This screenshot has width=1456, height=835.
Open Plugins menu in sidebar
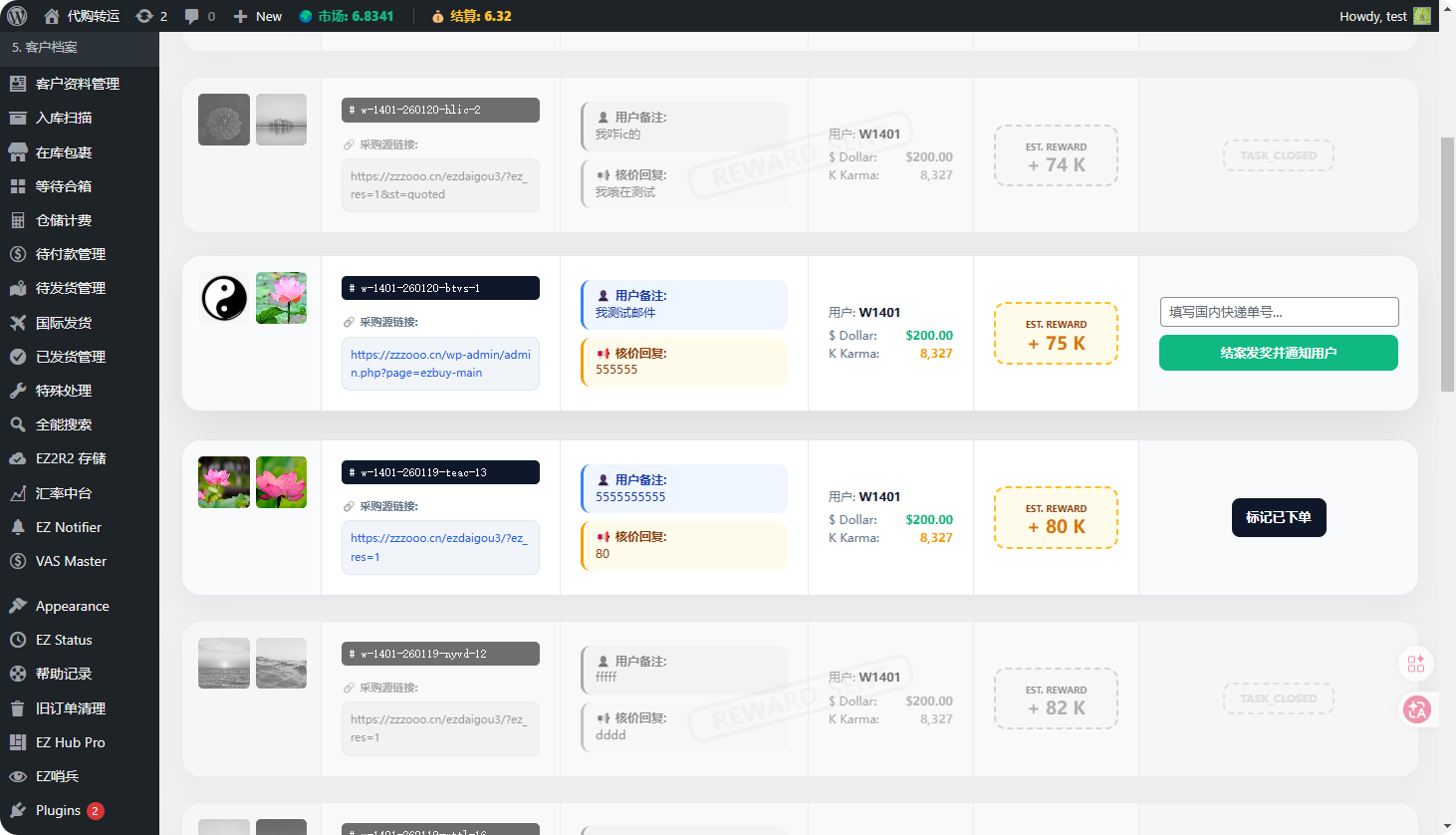pyautogui.click(x=58, y=810)
